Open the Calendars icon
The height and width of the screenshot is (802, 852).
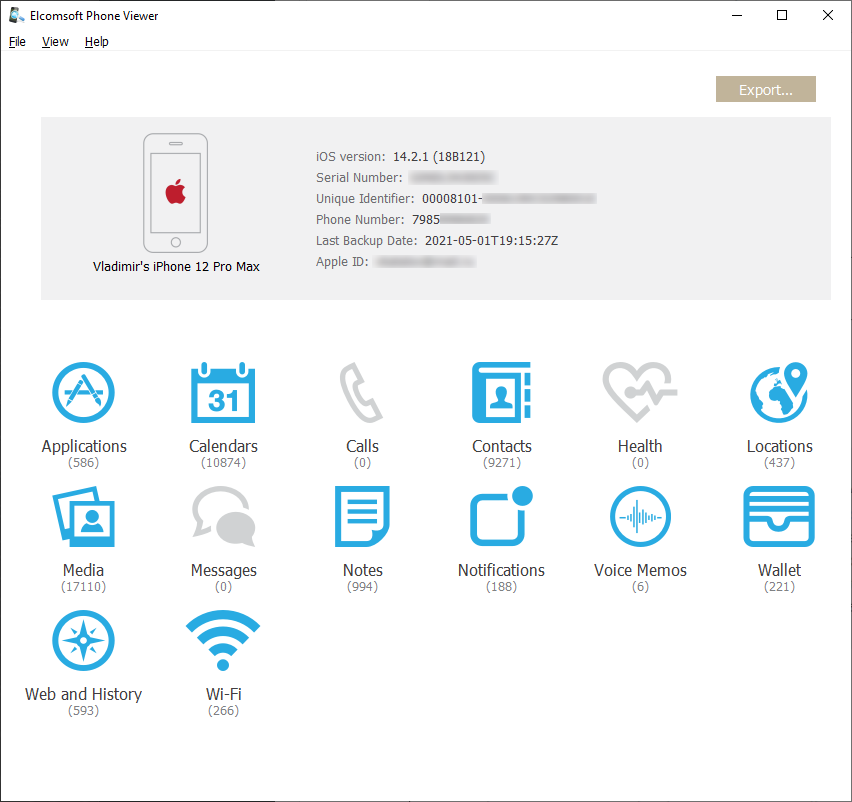[223, 393]
